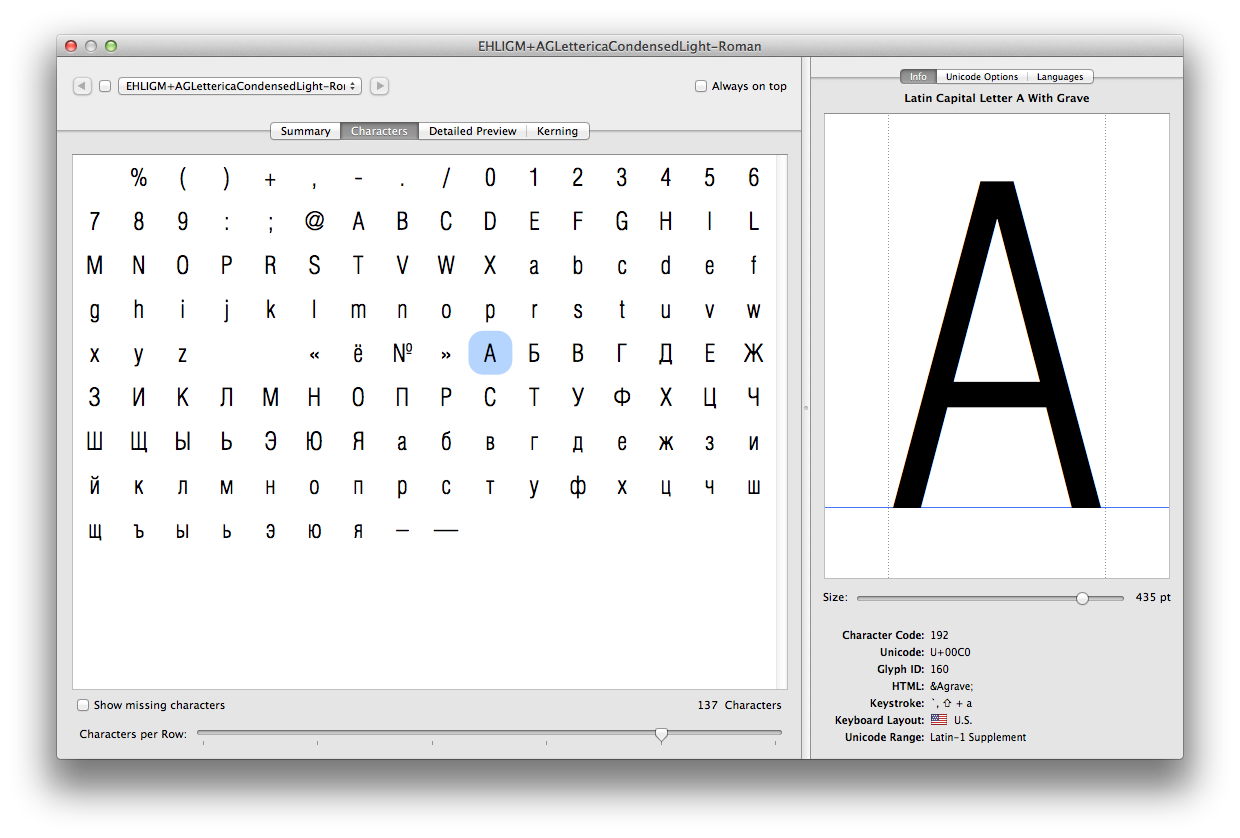Viewport: 1240px width, 838px height.
Task: Select the digit 5 glyph
Action: [709, 178]
